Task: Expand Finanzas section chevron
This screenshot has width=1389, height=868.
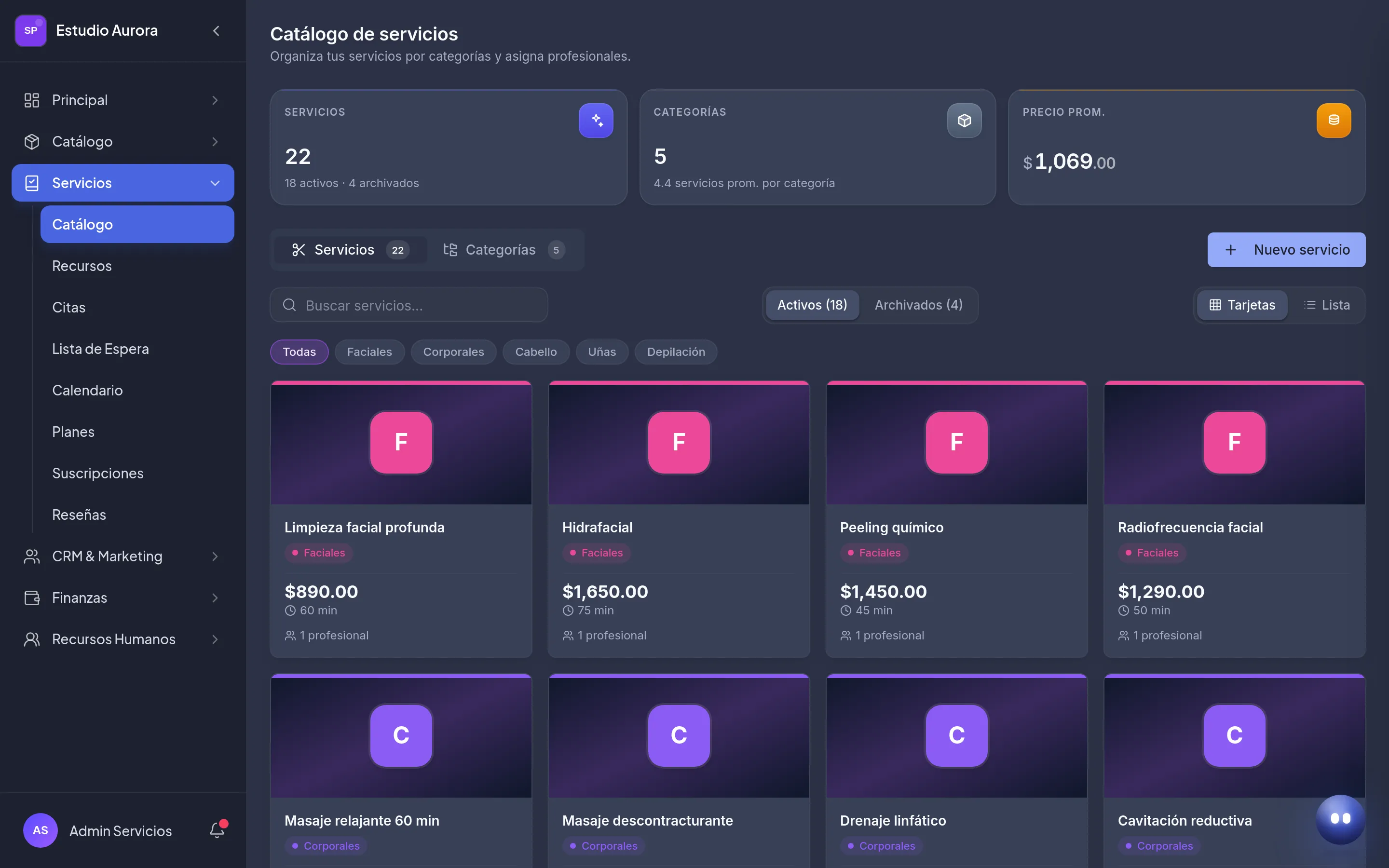Action: click(x=215, y=598)
